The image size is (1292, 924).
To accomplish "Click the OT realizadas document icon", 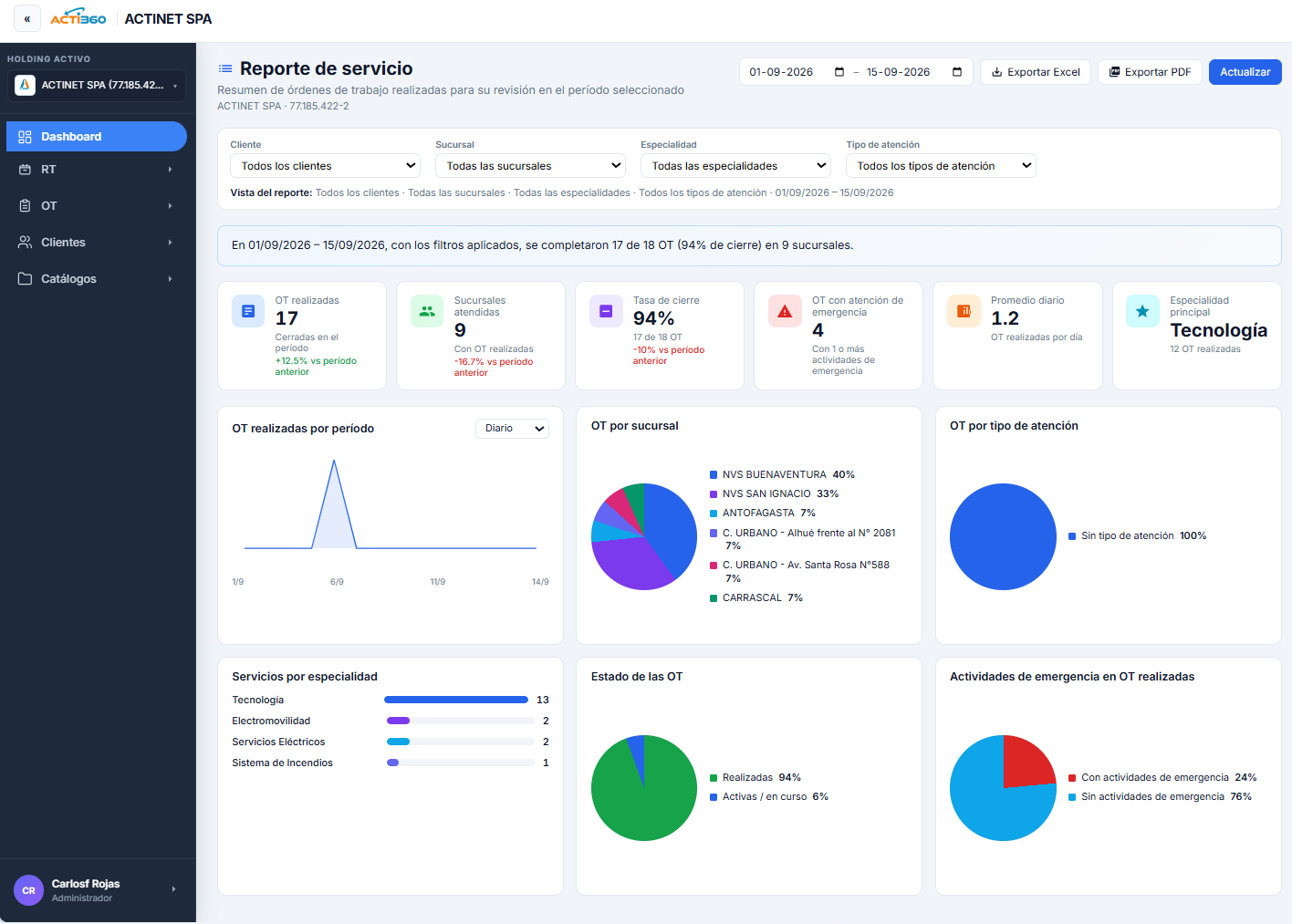I will pos(248,311).
